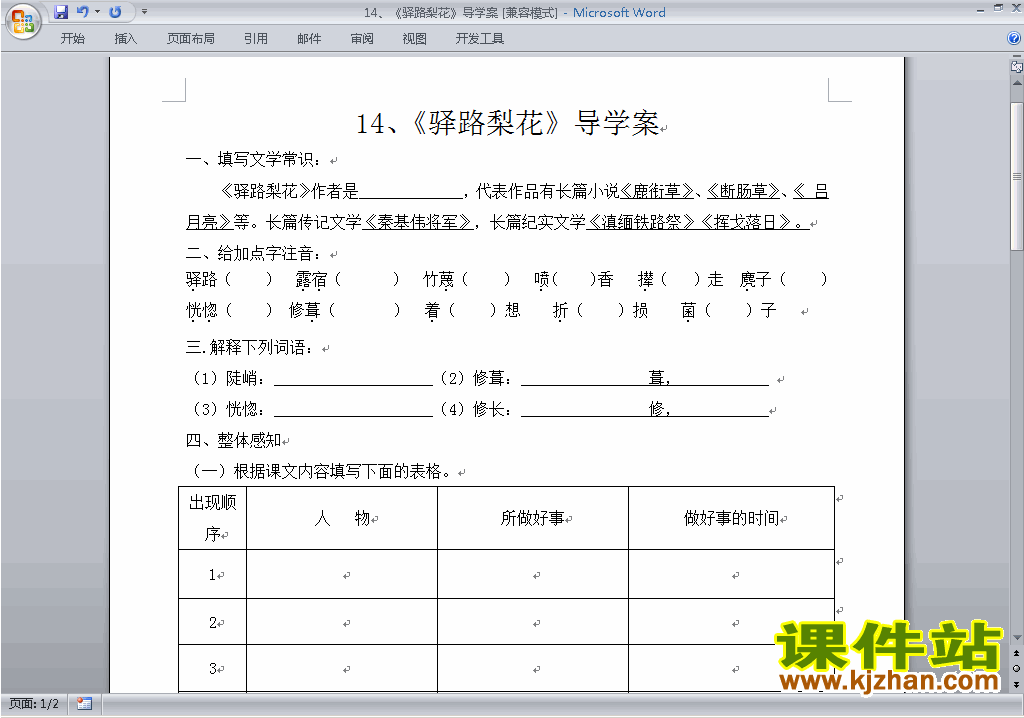Click the table cell numbered 3

click(x=212, y=668)
